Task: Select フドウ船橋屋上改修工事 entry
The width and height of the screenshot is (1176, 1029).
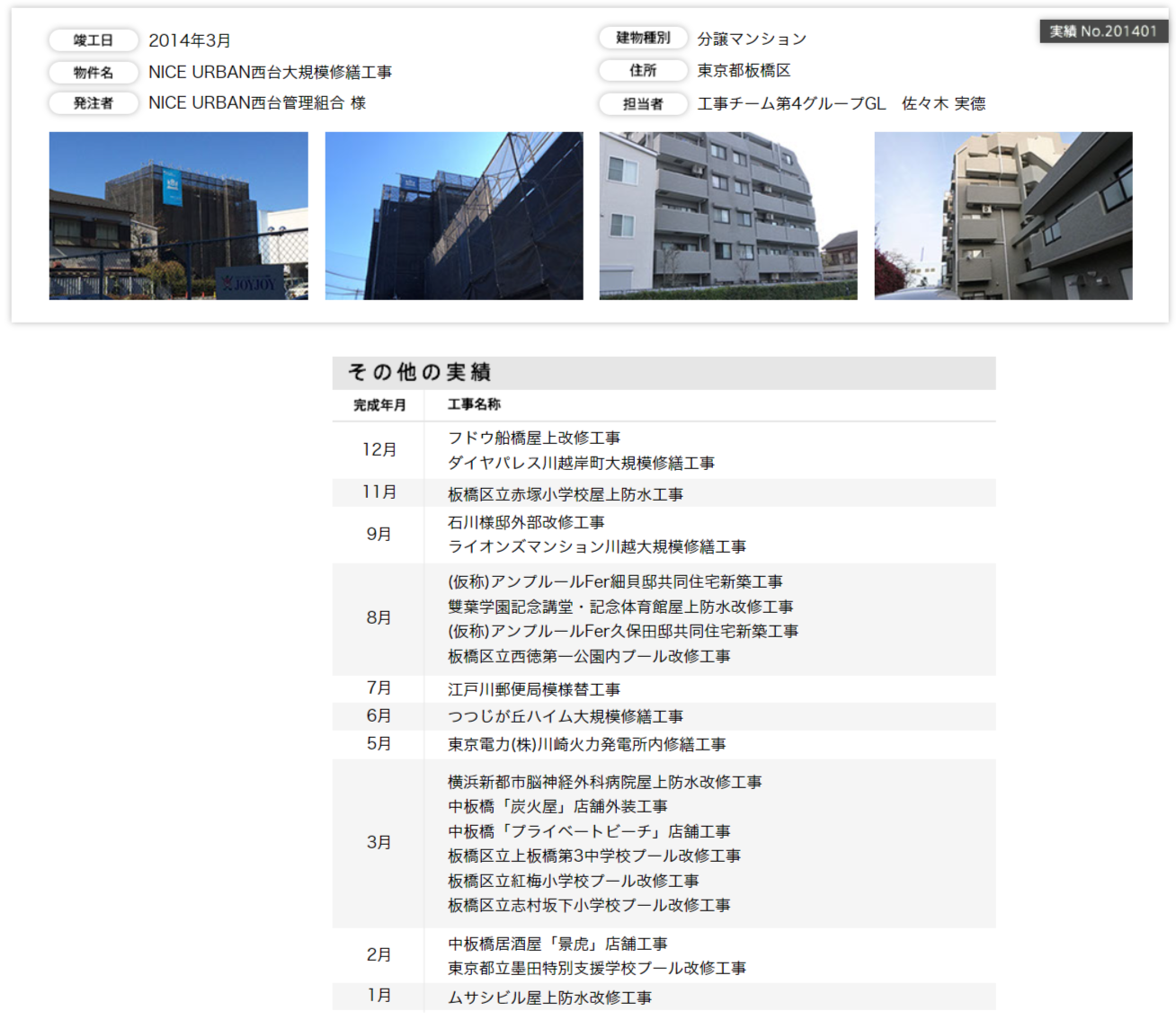Action: pyautogui.click(x=534, y=438)
